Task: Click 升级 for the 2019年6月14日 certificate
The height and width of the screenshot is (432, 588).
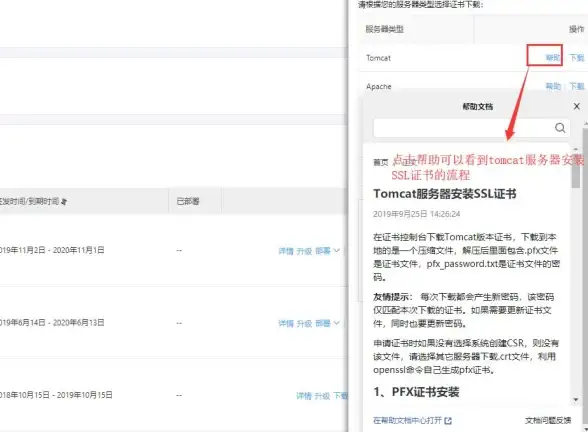Action: point(304,323)
